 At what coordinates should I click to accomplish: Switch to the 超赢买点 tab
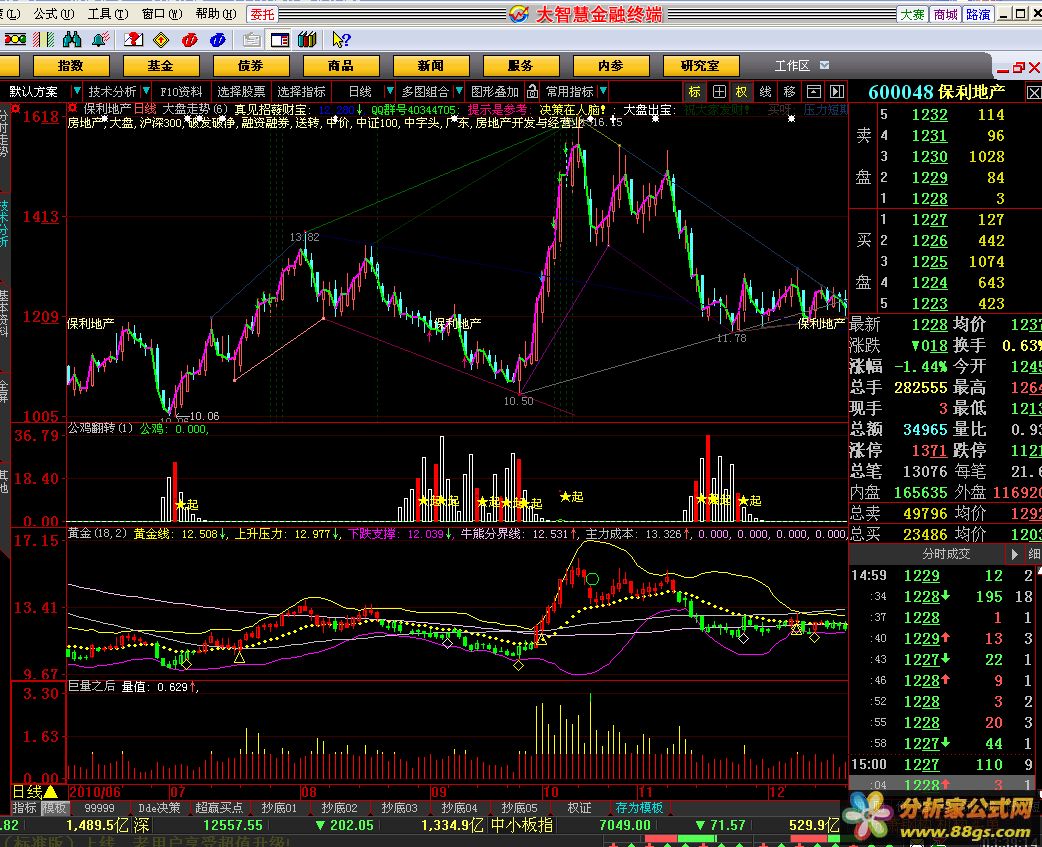tap(219, 808)
